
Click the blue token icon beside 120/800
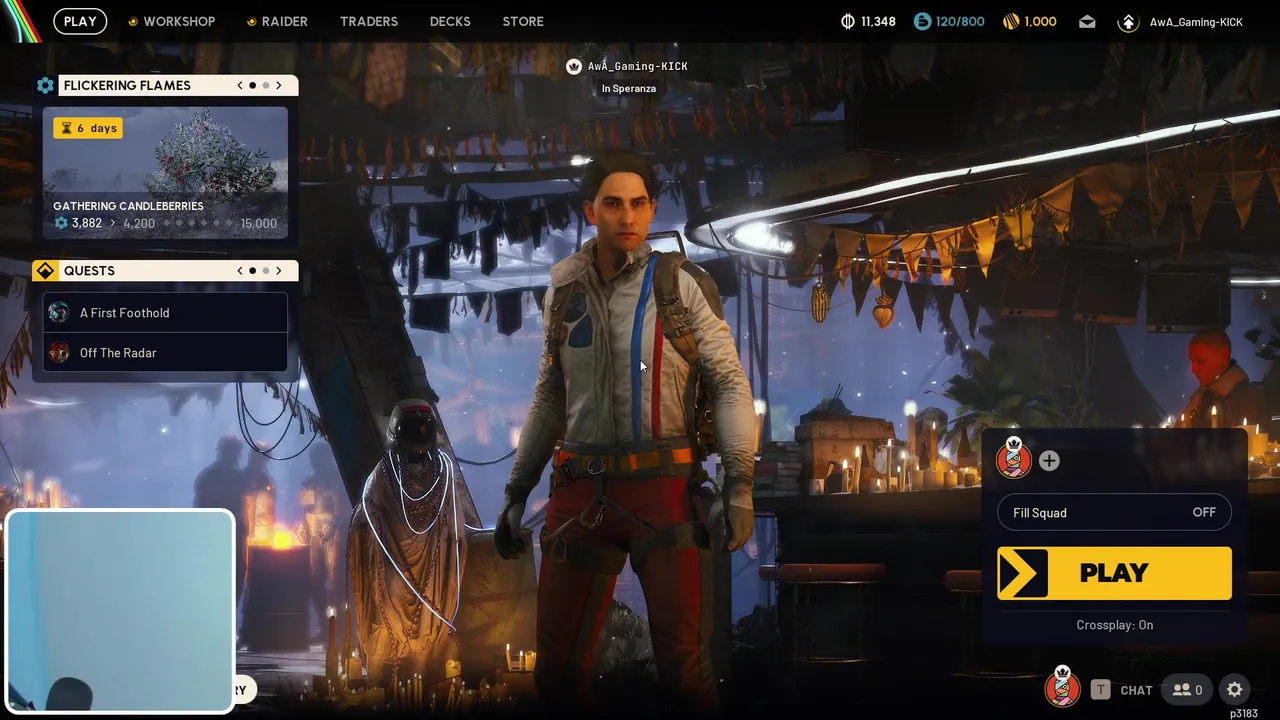[x=922, y=21]
